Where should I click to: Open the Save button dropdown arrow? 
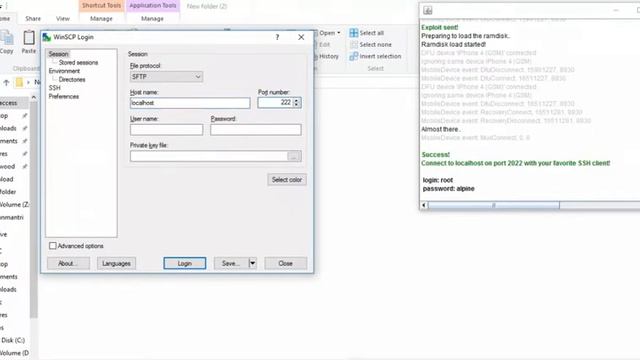(253, 263)
